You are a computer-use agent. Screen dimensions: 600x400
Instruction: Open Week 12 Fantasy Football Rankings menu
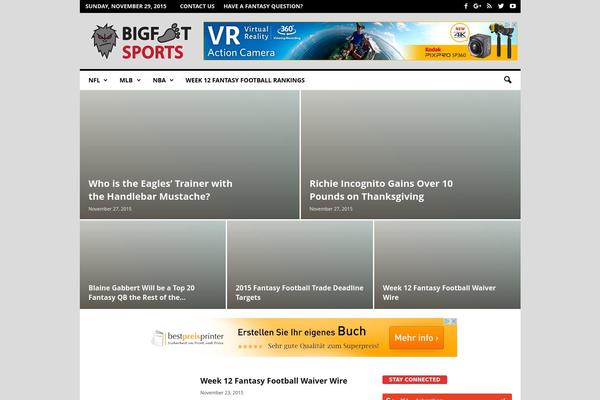[x=245, y=80]
